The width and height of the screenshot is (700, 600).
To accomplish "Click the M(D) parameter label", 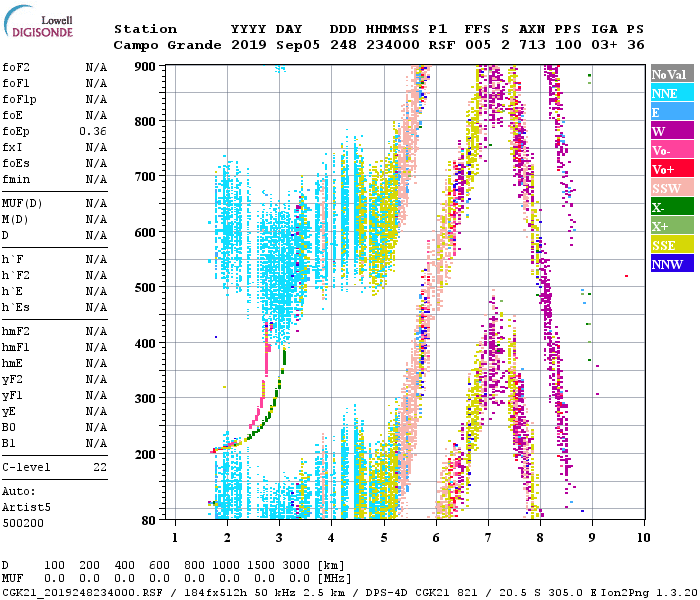I will click(15, 220).
